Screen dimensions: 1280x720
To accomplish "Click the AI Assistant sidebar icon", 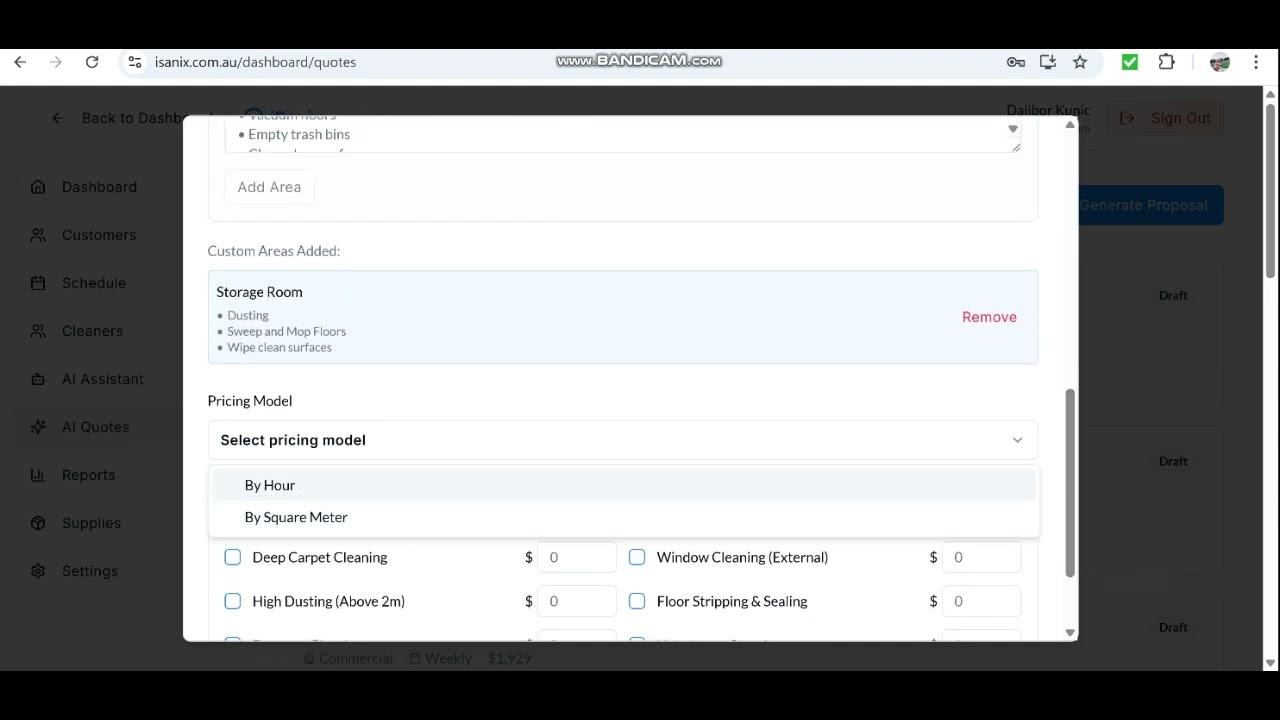I will (x=38, y=379).
